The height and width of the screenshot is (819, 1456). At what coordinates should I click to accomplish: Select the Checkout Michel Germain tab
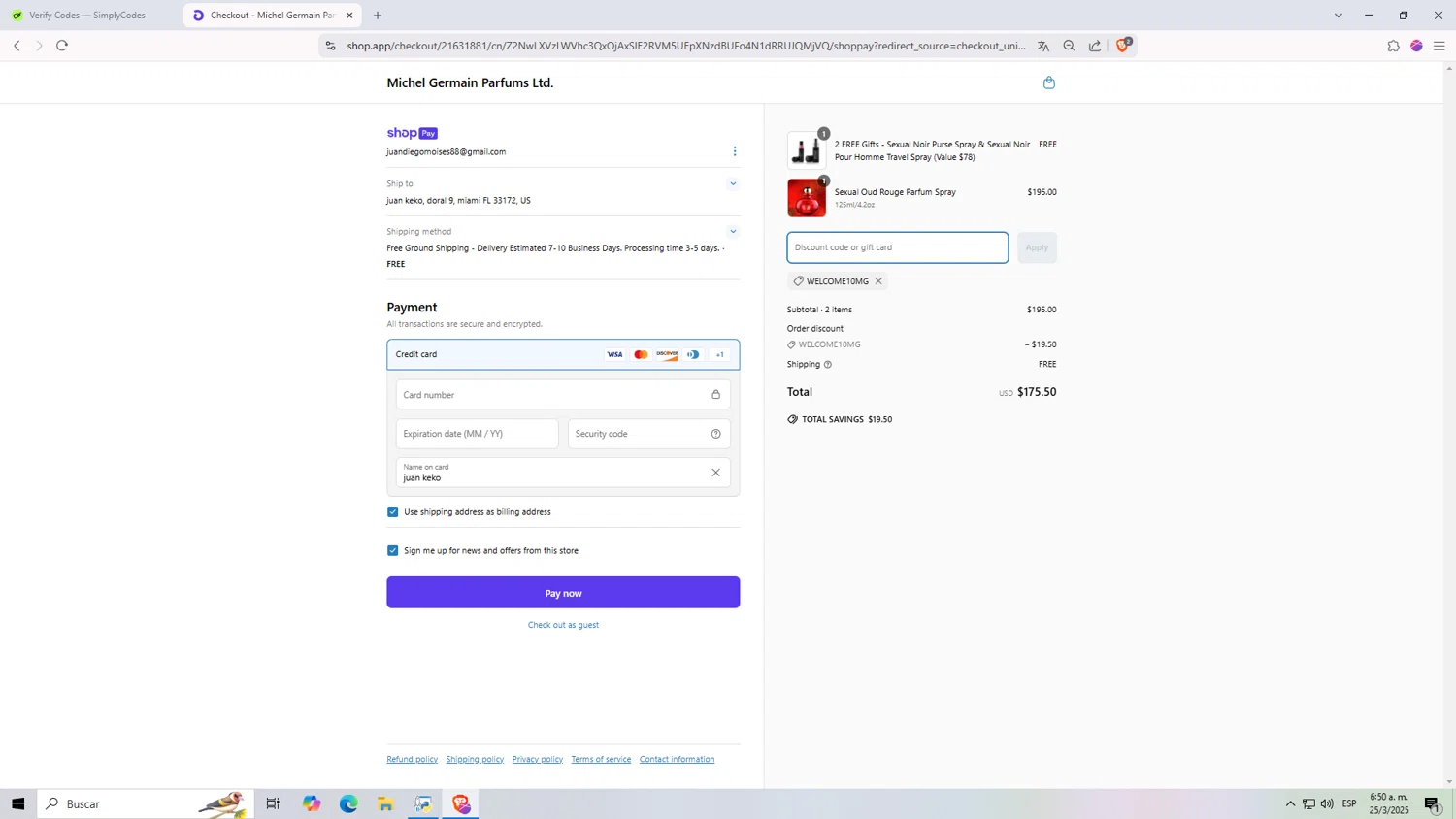tap(273, 16)
